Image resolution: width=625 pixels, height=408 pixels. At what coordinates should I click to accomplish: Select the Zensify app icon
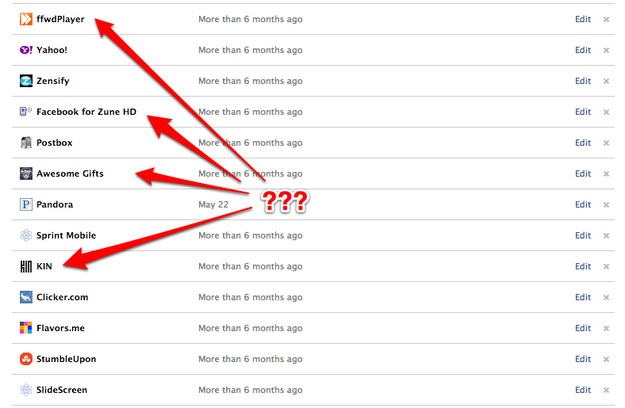pos(26,80)
